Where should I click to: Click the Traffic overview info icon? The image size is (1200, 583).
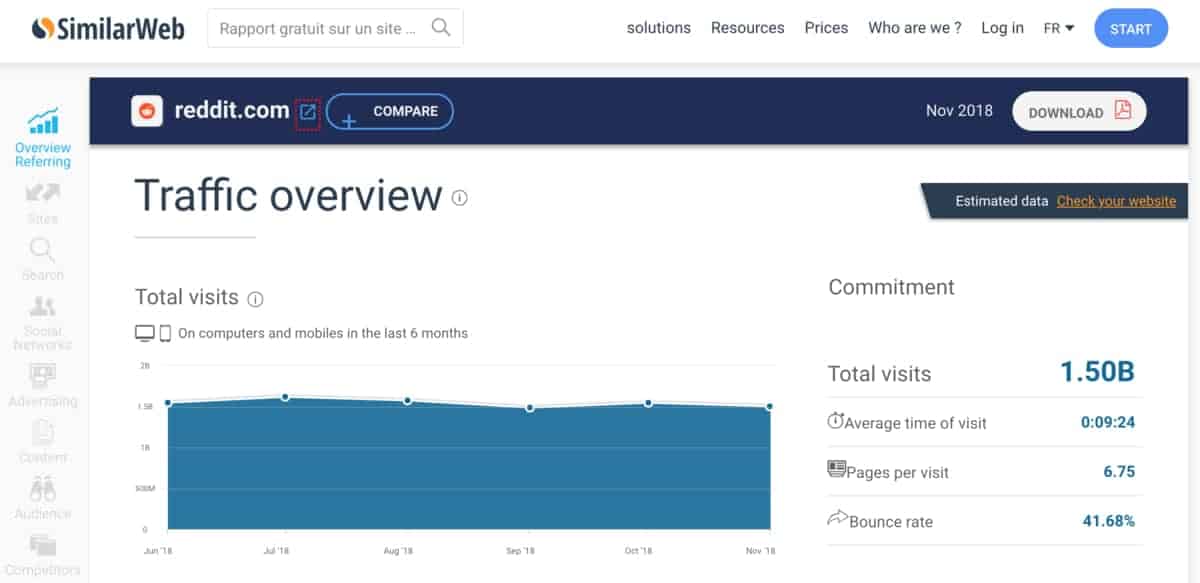click(x=460, y=198)
